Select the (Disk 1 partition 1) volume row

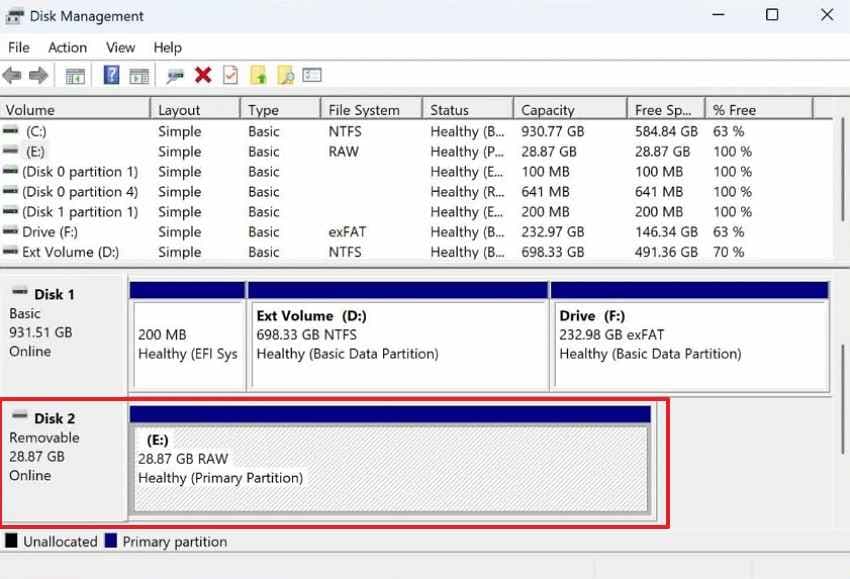click(416, 211)
